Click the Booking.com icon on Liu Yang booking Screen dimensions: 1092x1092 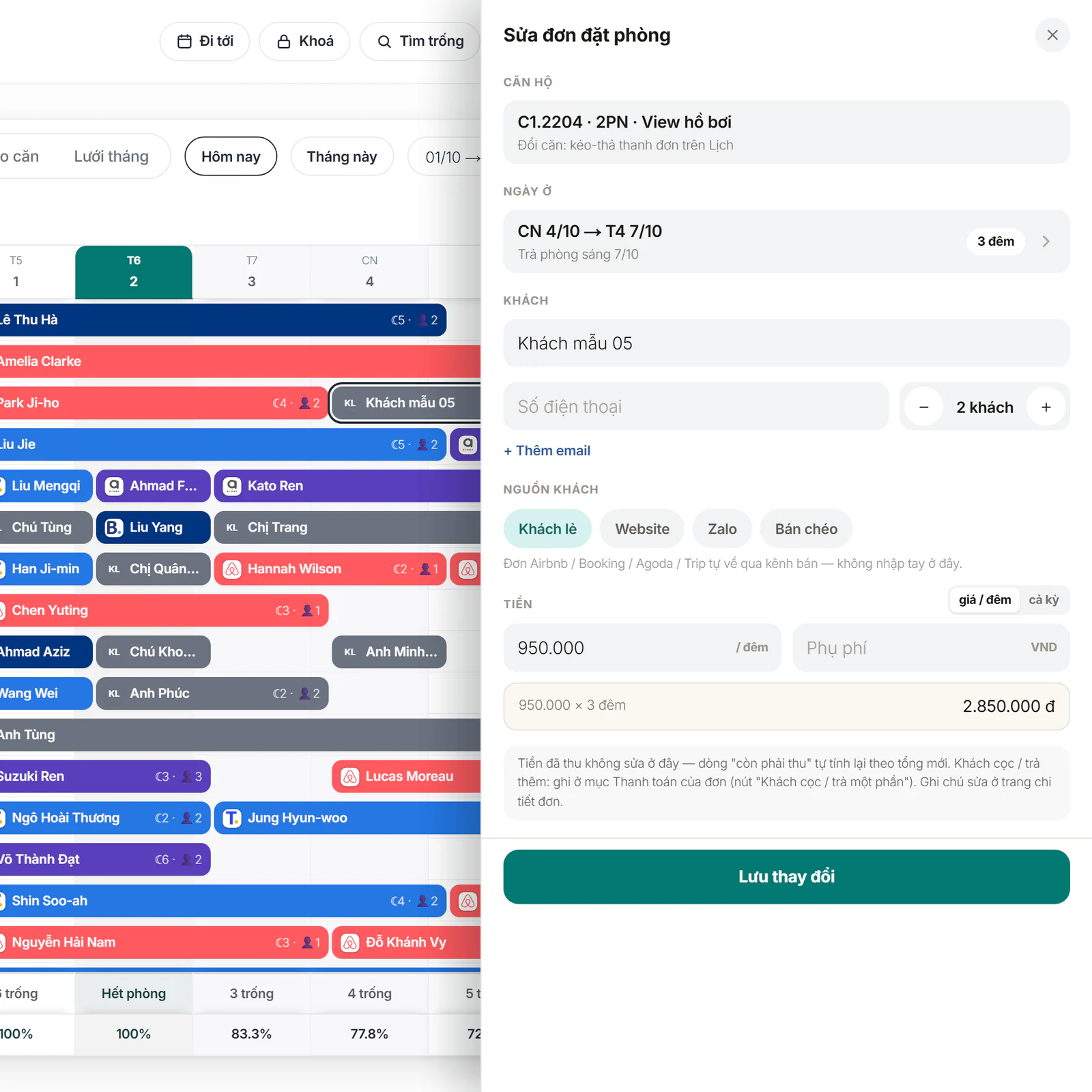114,528
